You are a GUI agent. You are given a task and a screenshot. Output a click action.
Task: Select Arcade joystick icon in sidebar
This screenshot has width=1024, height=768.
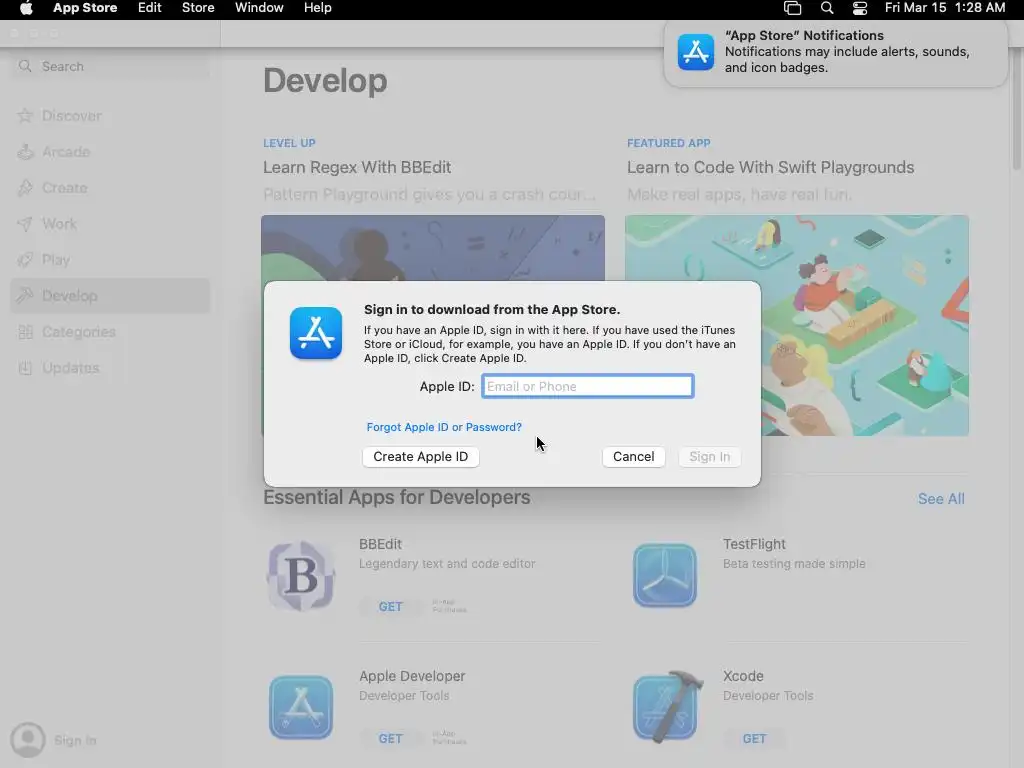click(25, 152)
